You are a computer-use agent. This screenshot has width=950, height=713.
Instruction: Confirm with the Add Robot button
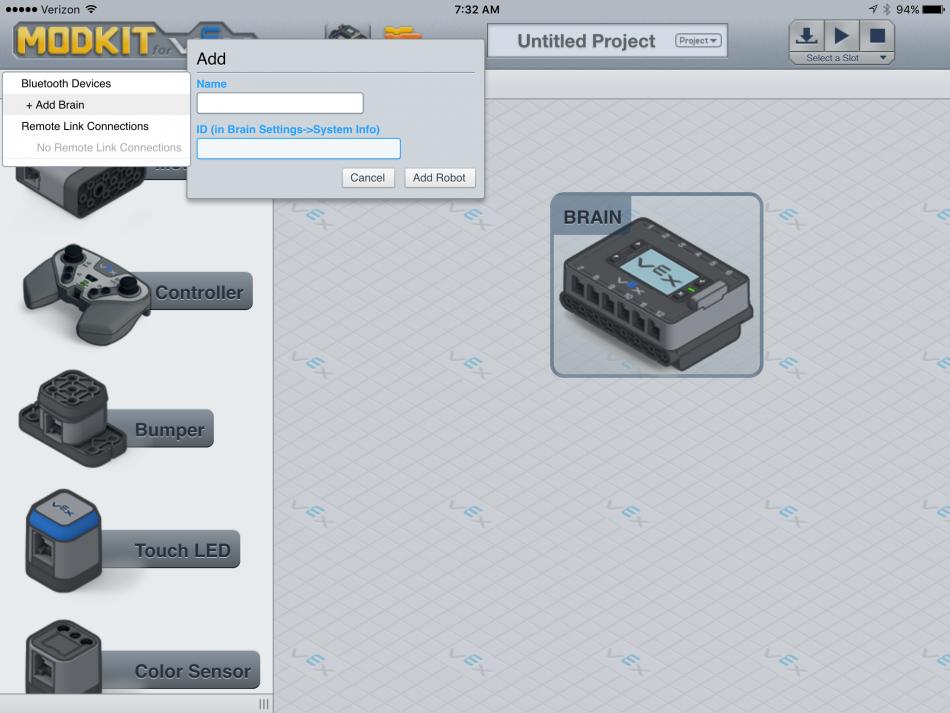pos(439,177)
